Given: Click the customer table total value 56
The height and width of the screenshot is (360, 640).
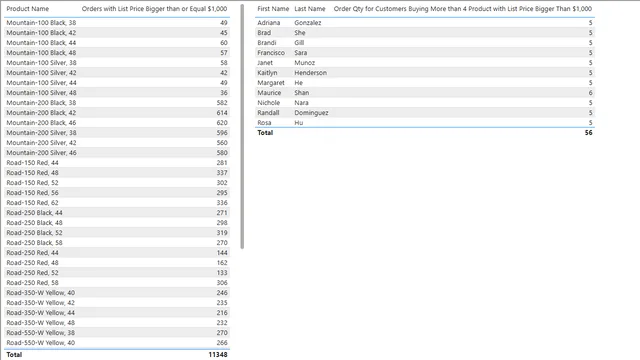Looking at the screenshot, I should (588, 133).
